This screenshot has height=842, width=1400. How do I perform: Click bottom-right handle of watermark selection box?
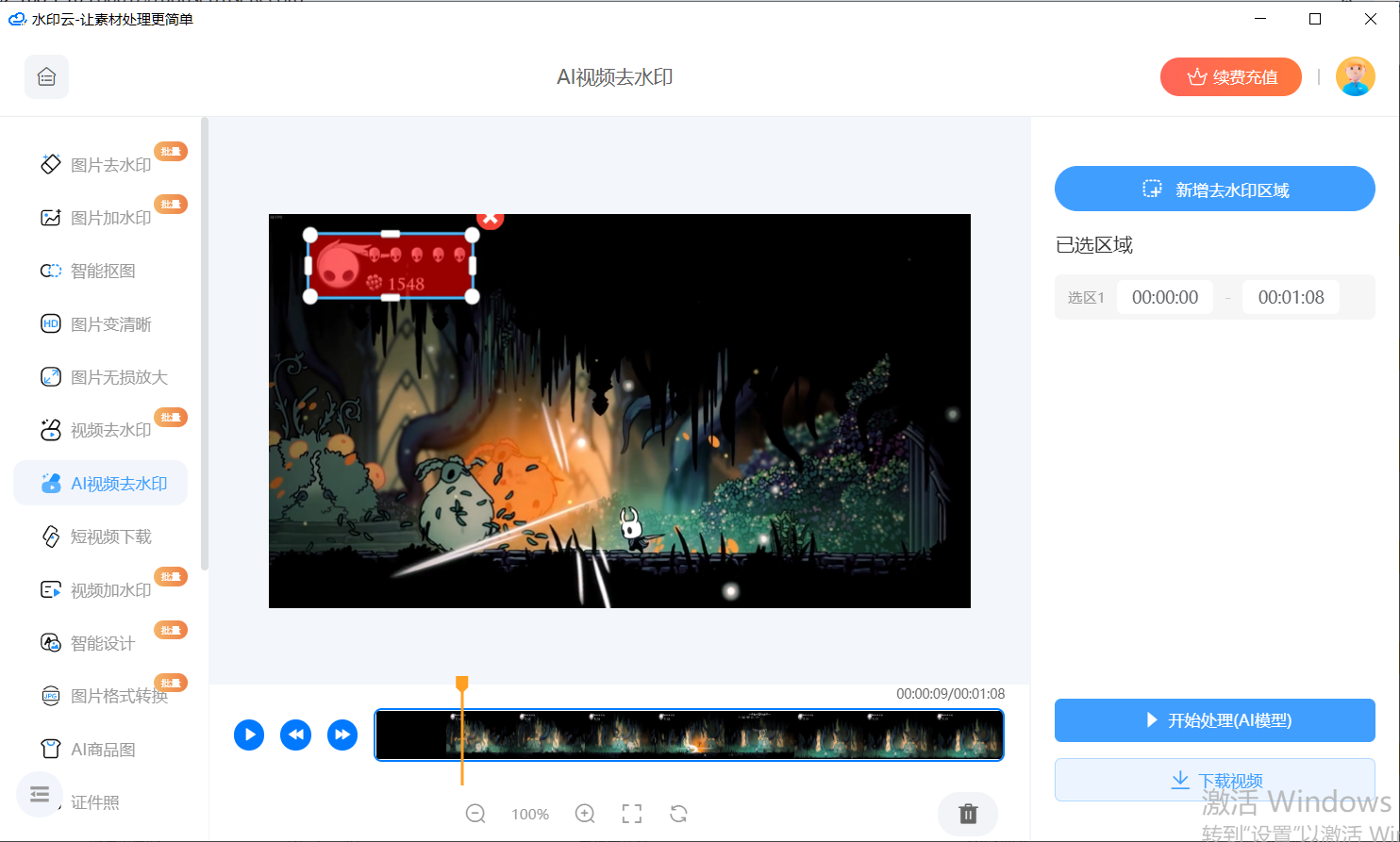coord(472,296)
